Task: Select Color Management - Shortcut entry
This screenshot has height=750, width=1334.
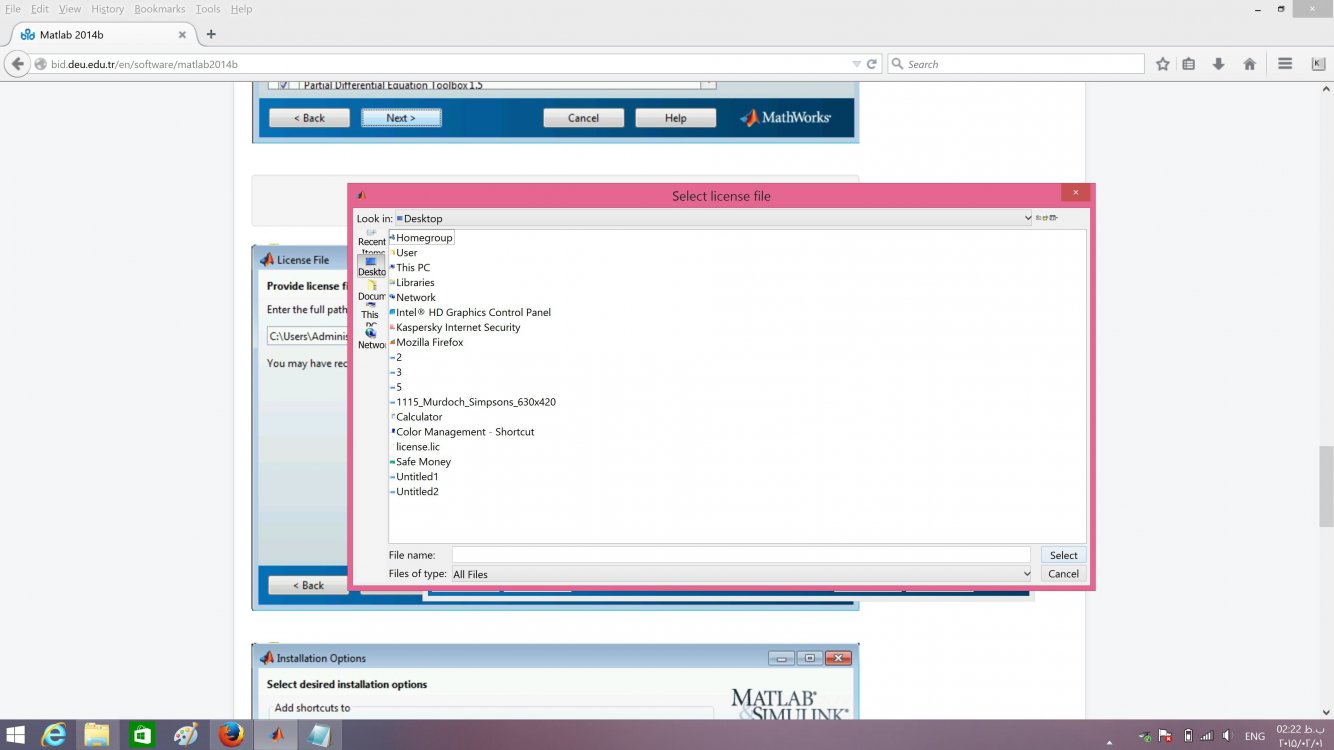Action: coord(463,432)
